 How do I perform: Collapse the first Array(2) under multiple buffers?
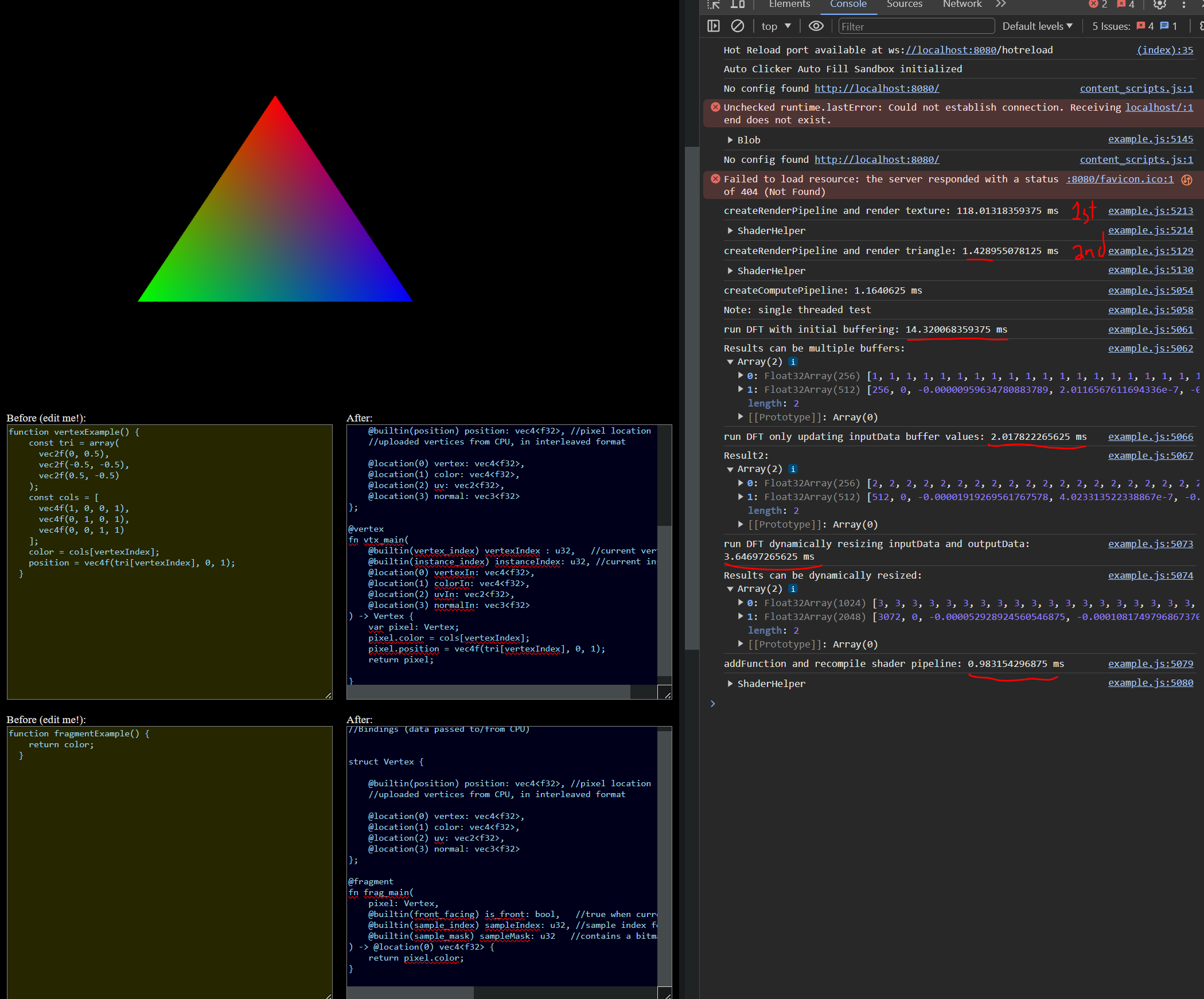point(730,362)
